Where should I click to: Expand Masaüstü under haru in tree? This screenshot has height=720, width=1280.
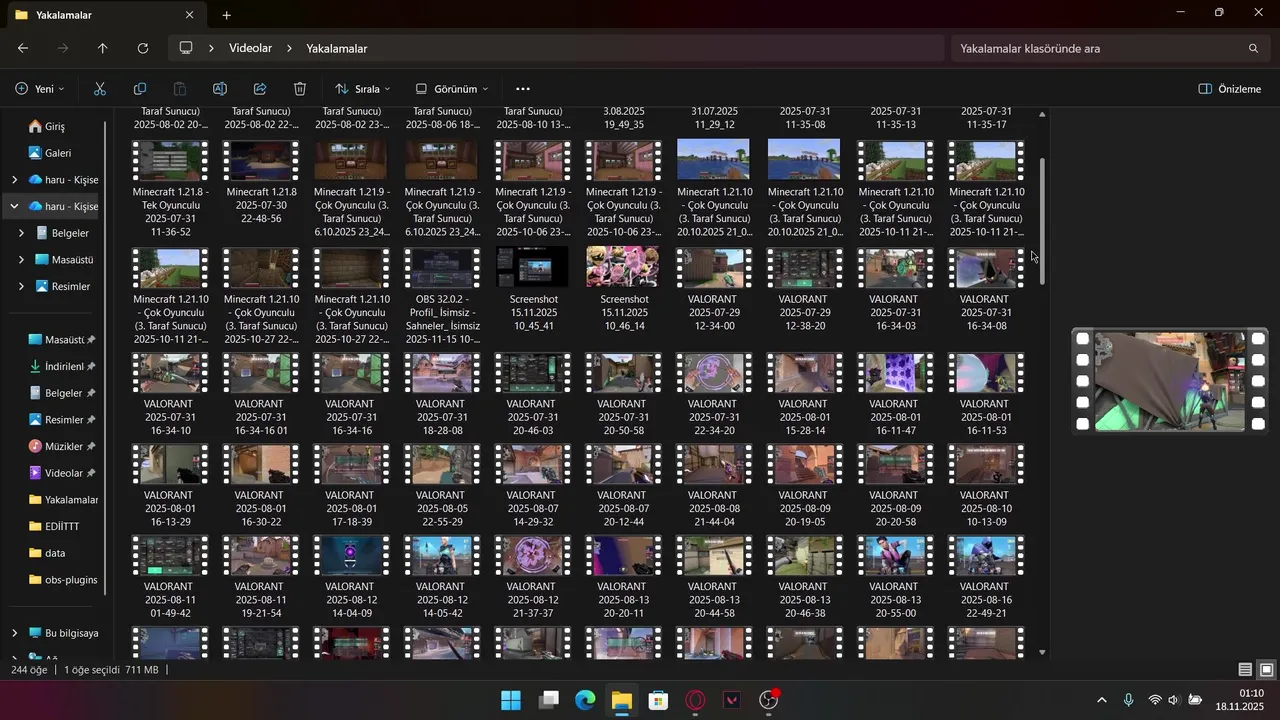coord(22,260)
